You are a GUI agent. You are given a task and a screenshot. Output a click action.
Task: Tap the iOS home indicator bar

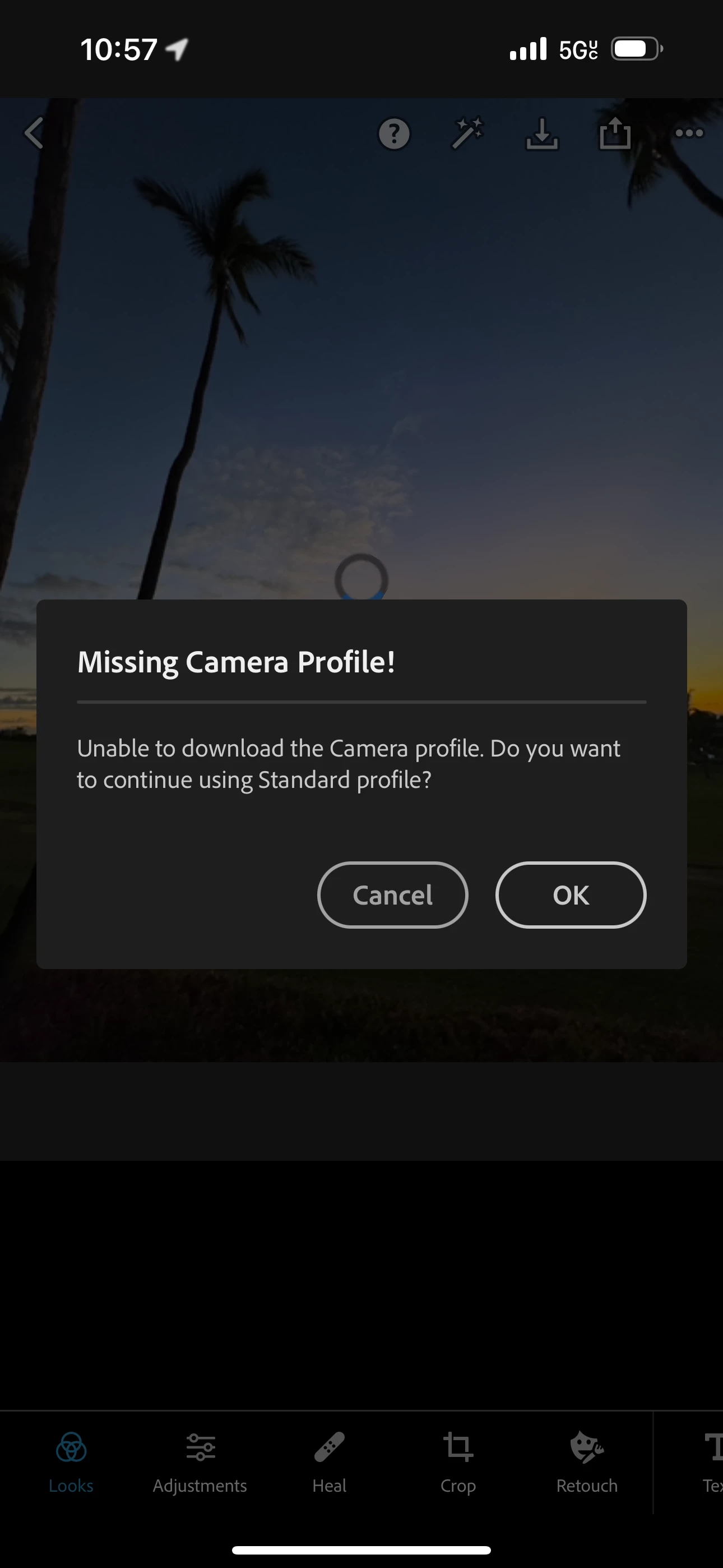[361, 1549]
